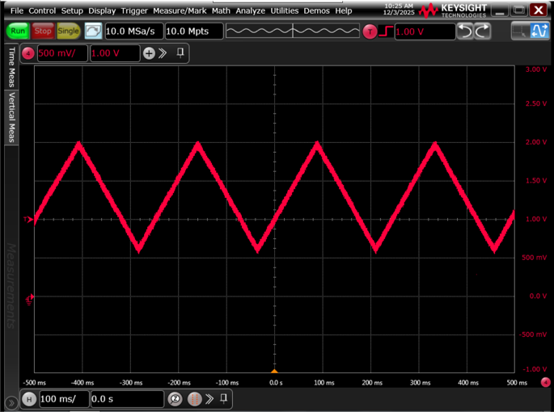Close the oscilloscope application
The width and height of the screenshot is (554, 412).
[538, 10]
